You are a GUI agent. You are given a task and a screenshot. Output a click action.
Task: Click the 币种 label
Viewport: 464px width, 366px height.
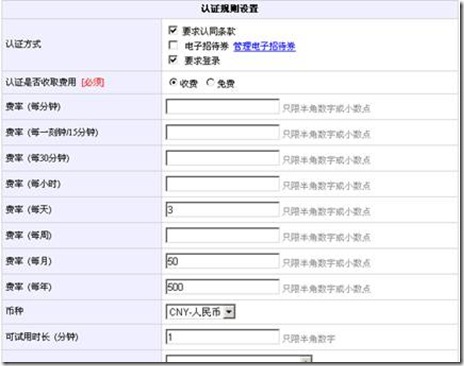click(x=14, y=311)
